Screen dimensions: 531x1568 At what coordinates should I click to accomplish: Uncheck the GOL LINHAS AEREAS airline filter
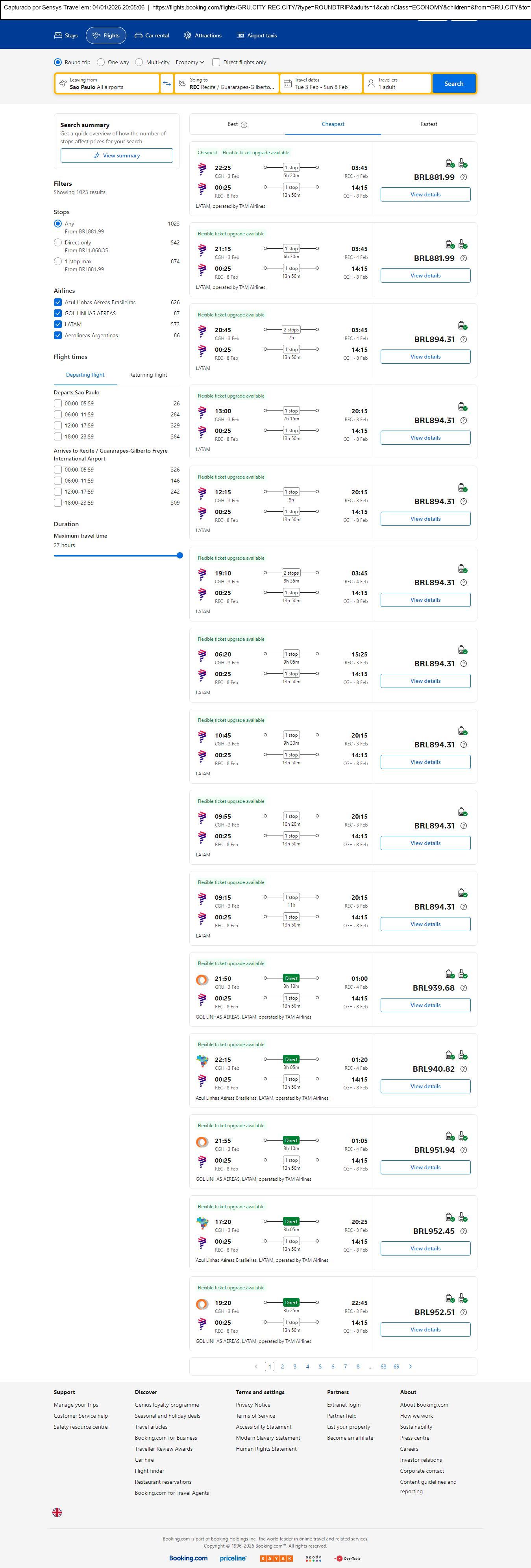click(58, 313)
